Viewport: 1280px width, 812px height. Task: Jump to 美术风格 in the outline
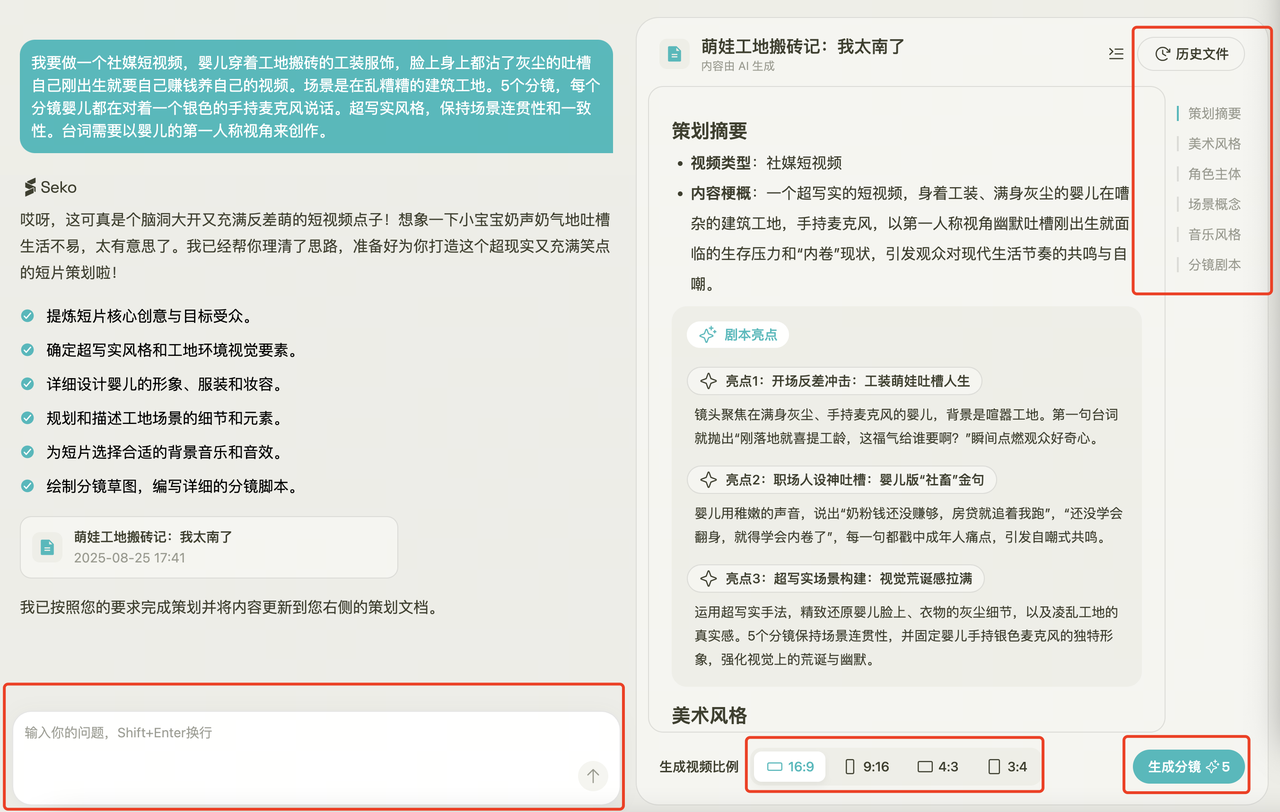(x=1214, y=144)
